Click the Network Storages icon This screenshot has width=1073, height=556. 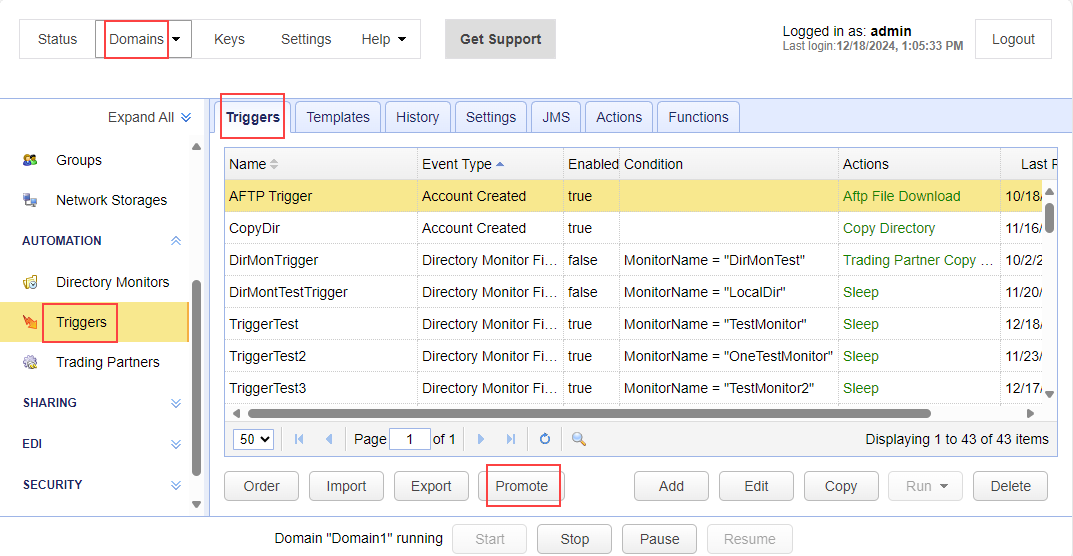(x=31, y=200)
